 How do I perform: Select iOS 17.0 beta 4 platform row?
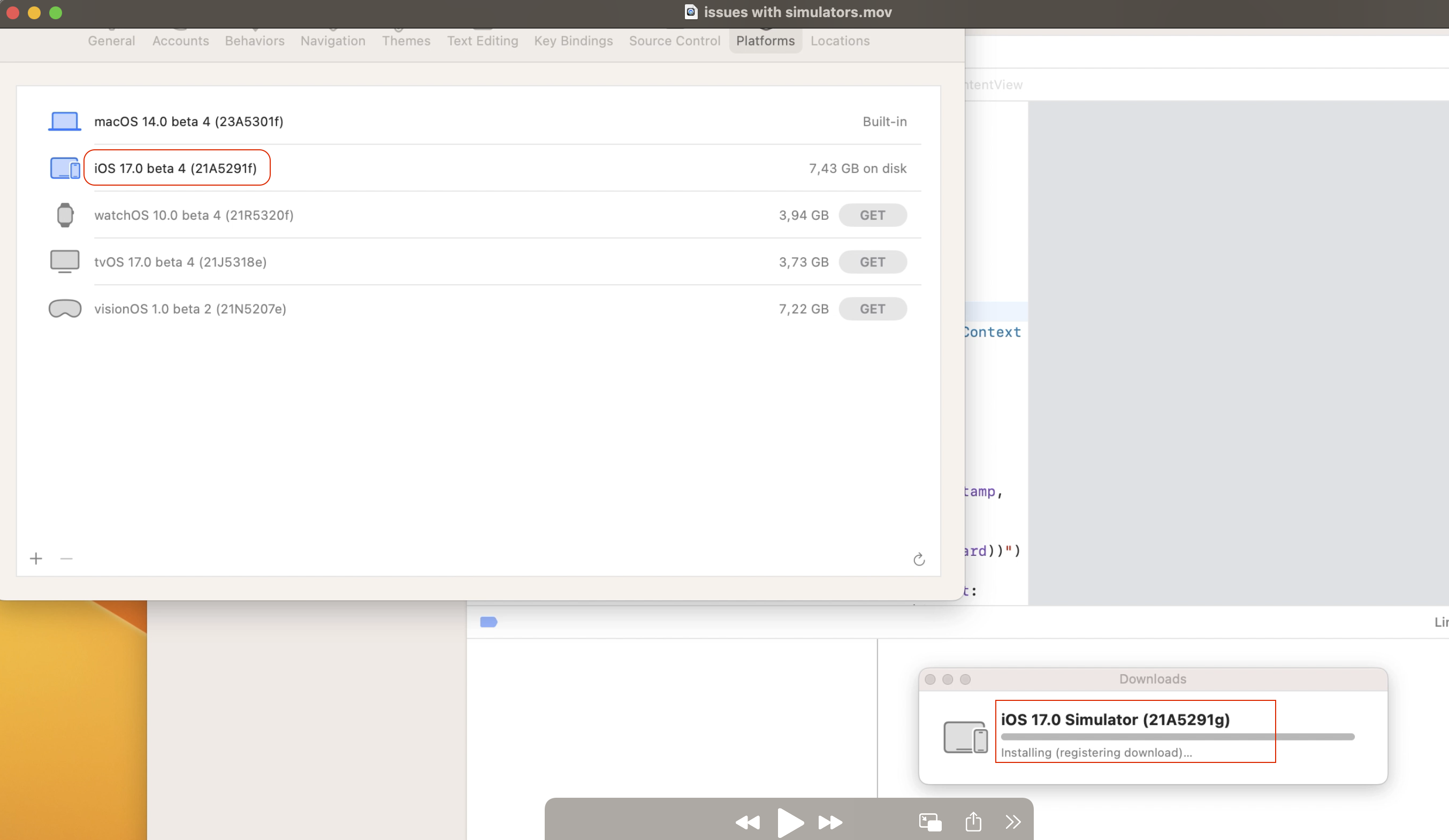(176, 169)
